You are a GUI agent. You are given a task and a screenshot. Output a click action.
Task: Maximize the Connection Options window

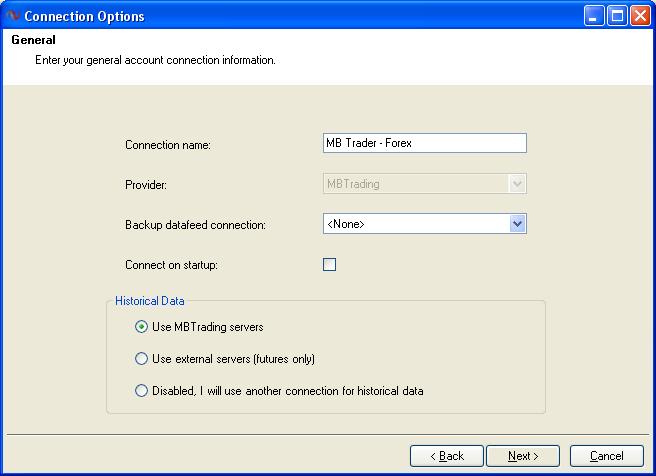[617, 16]
